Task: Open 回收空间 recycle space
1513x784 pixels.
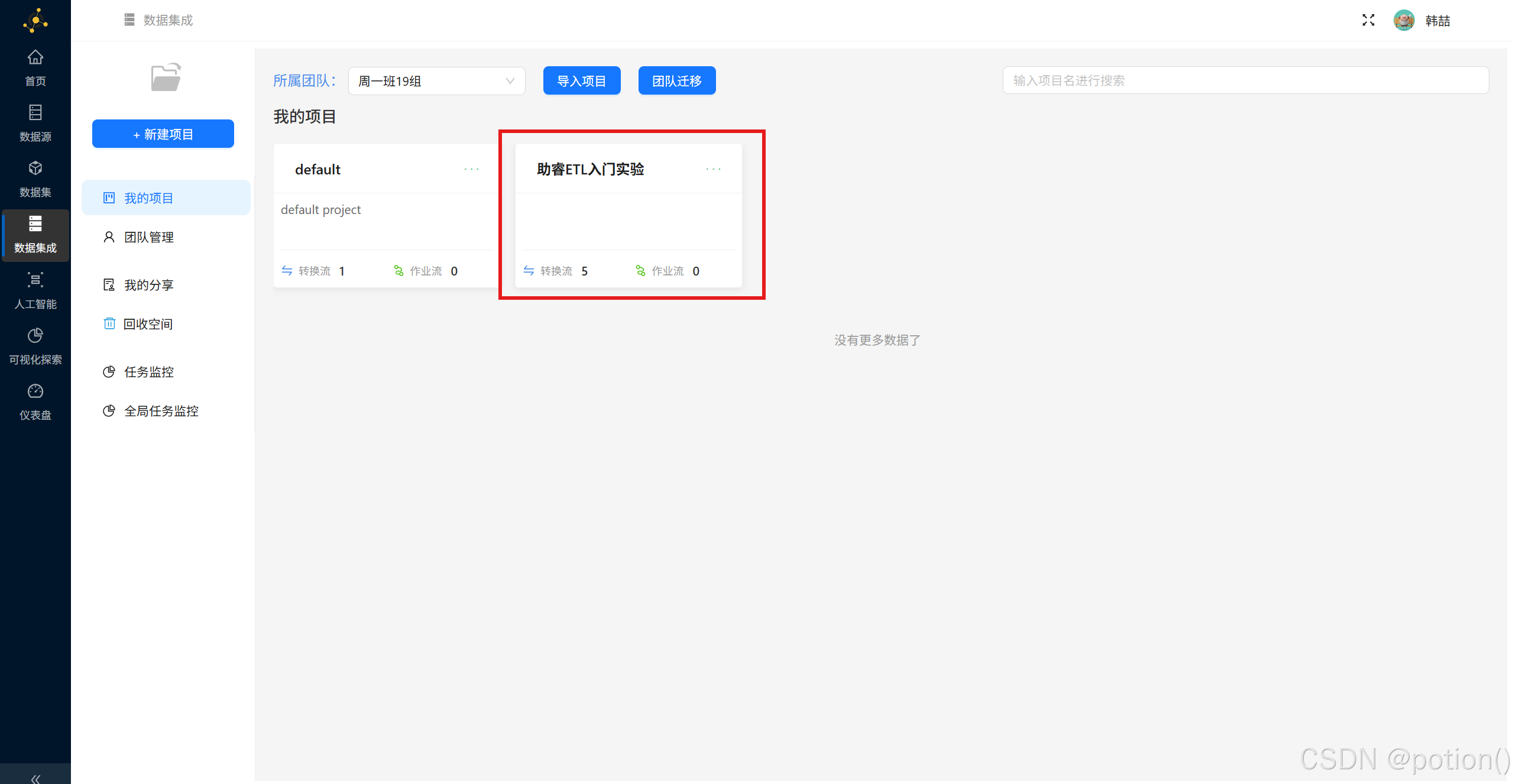Action: (x=148, y=323)
